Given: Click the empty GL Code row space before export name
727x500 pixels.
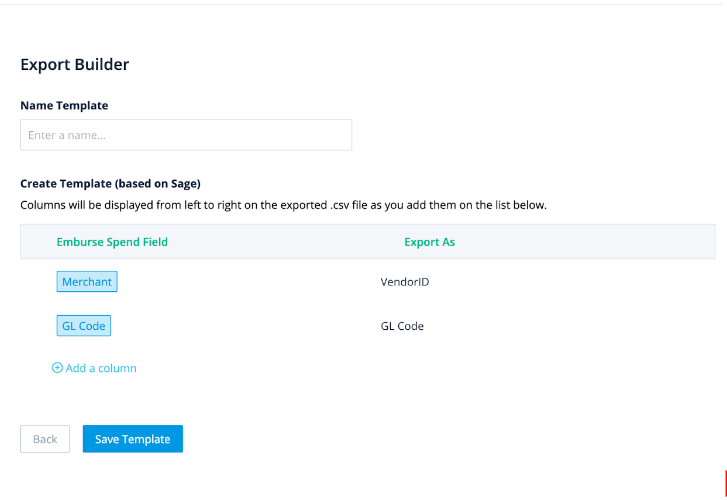Looking at the screenshot, I should point(246,326).
